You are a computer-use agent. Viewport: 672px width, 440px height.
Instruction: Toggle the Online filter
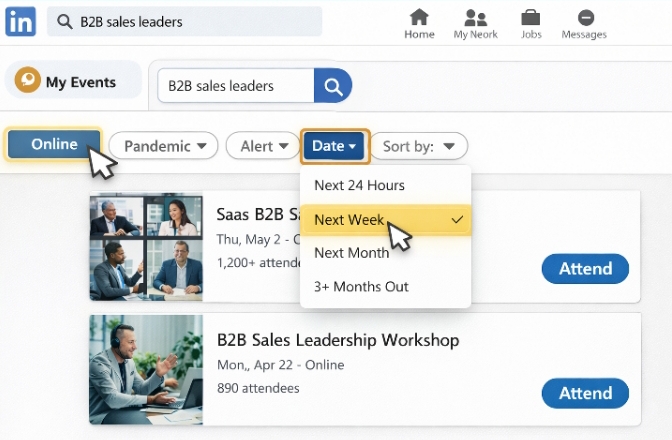click(x=54, y=144)
